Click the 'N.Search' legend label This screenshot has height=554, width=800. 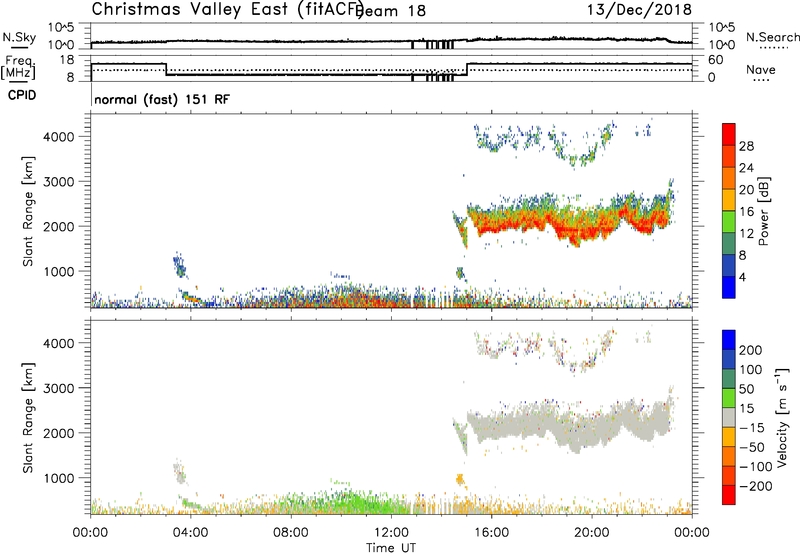(x=772, y=37)
